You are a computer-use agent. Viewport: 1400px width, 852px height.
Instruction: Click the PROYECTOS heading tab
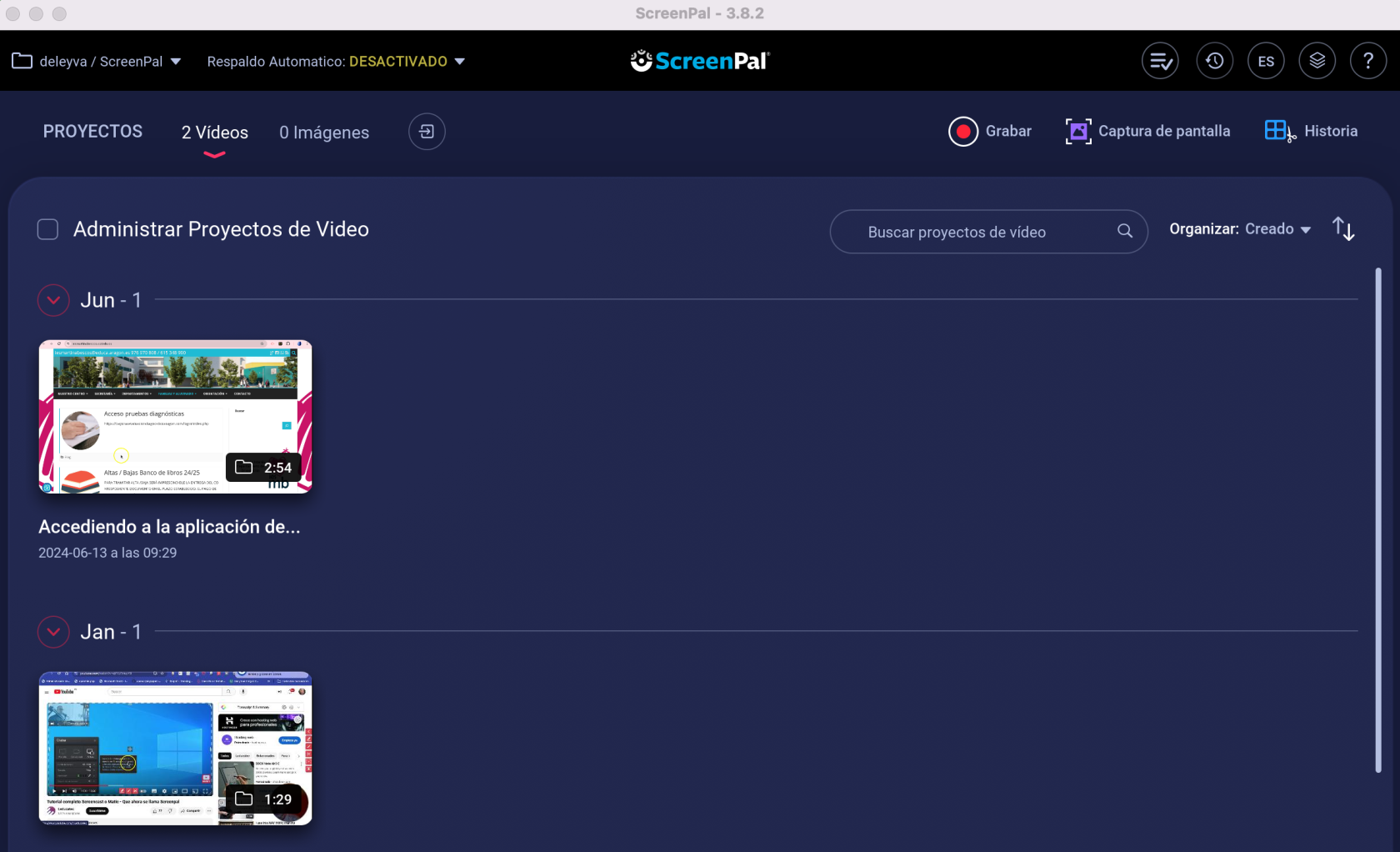click(92, 132)
